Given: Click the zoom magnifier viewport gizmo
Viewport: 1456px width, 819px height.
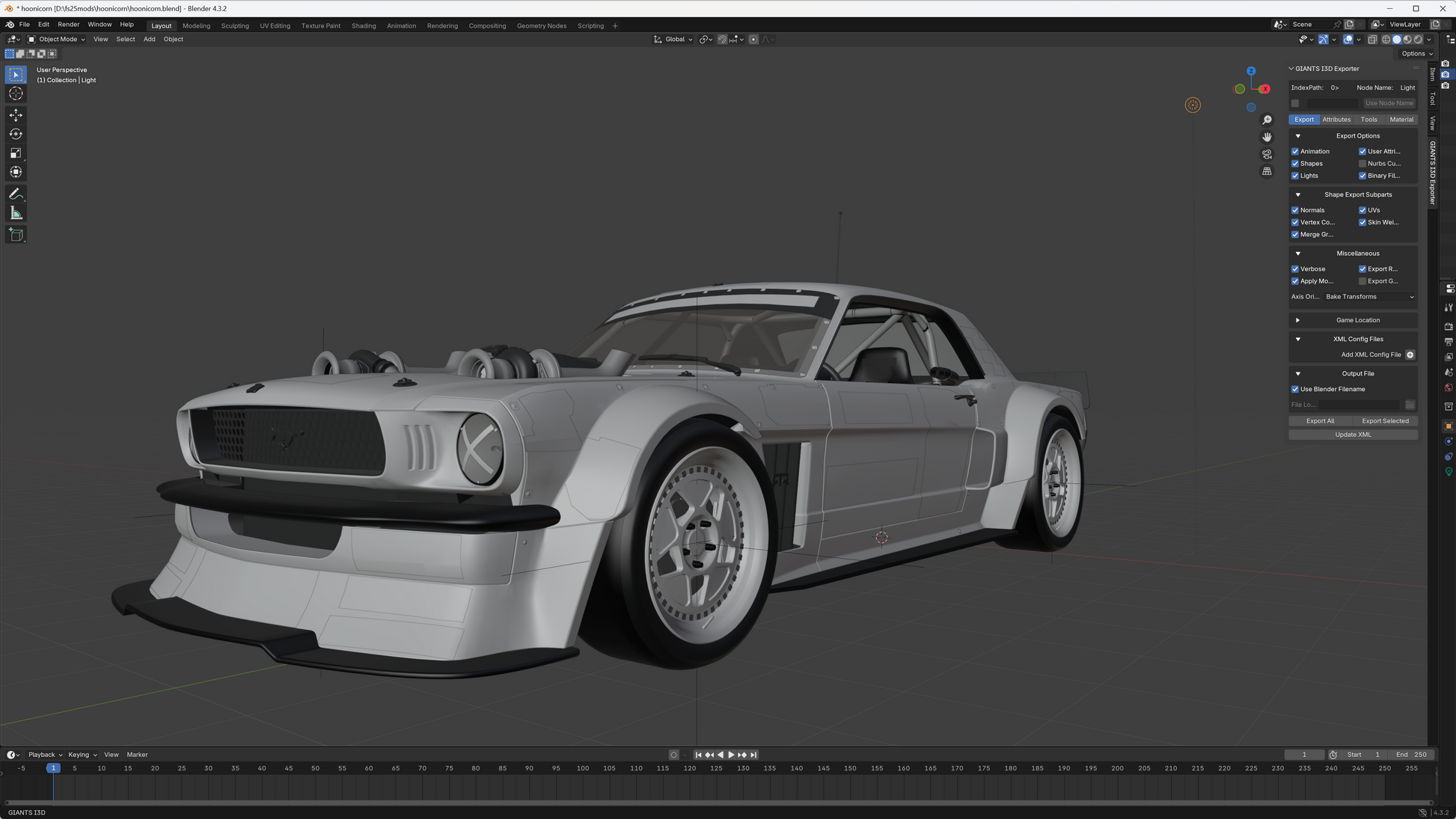Looking at the screenshot, I should click(1267, 120).
